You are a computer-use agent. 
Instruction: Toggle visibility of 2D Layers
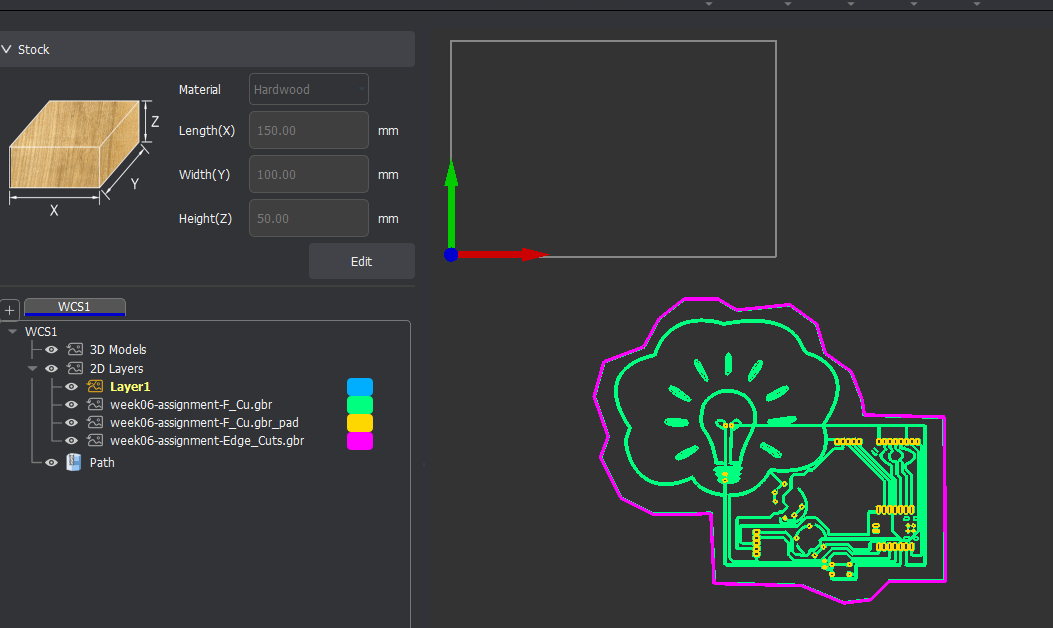pos(52,368)
